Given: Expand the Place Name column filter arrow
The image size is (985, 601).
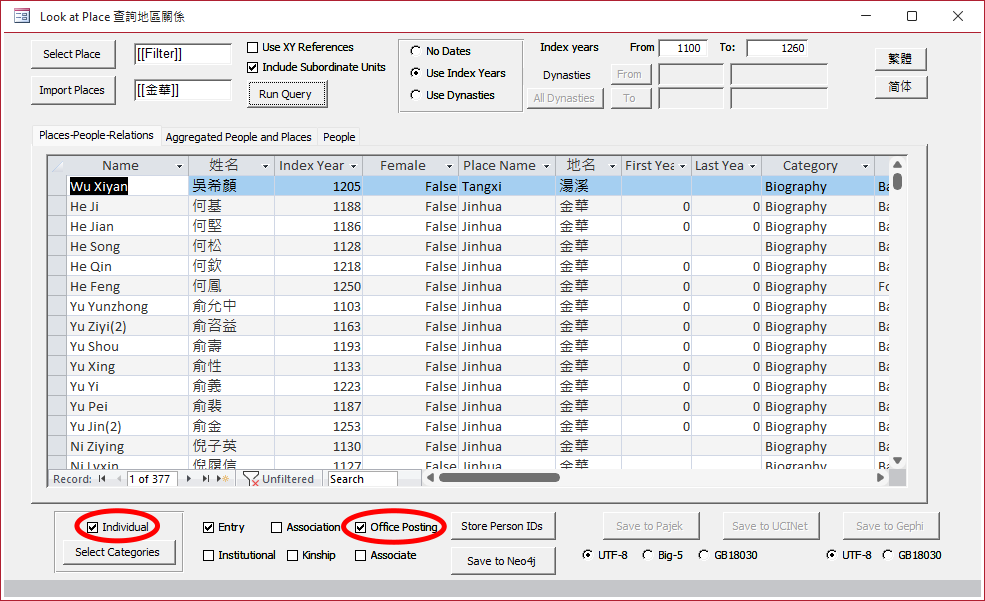Looking at the screenshot, I should [x=546, y=166].
